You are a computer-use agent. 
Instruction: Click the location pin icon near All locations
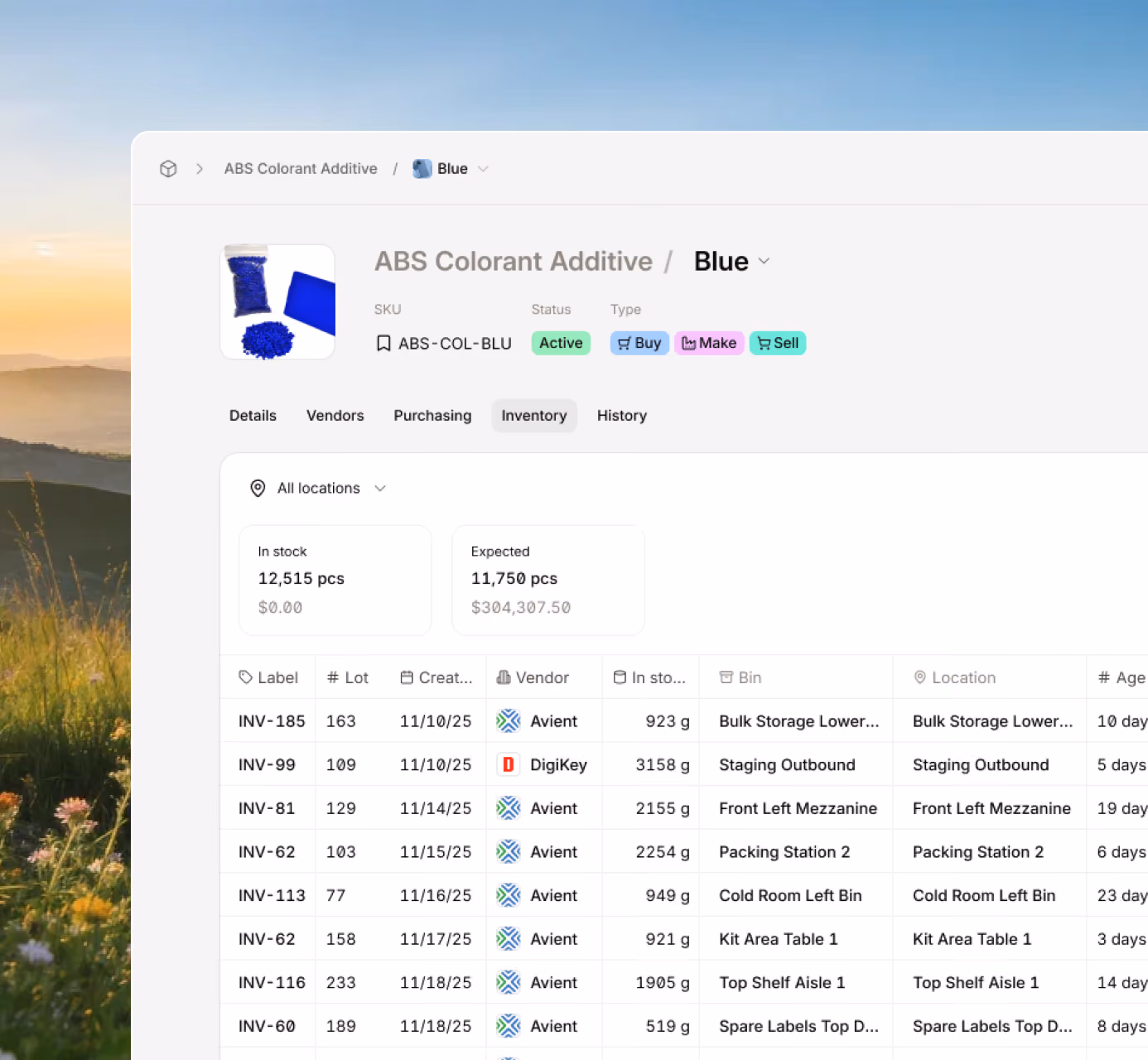(x=258, y=489)
